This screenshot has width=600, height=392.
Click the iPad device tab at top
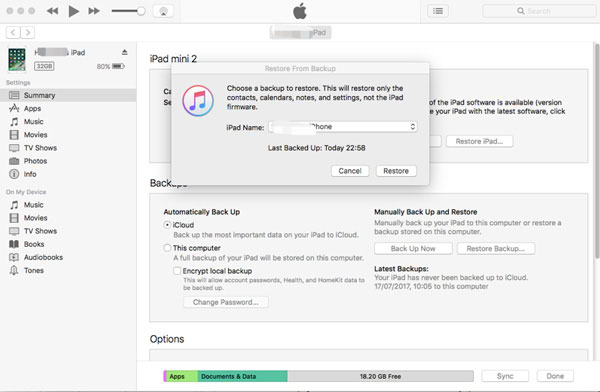(300, 33)
